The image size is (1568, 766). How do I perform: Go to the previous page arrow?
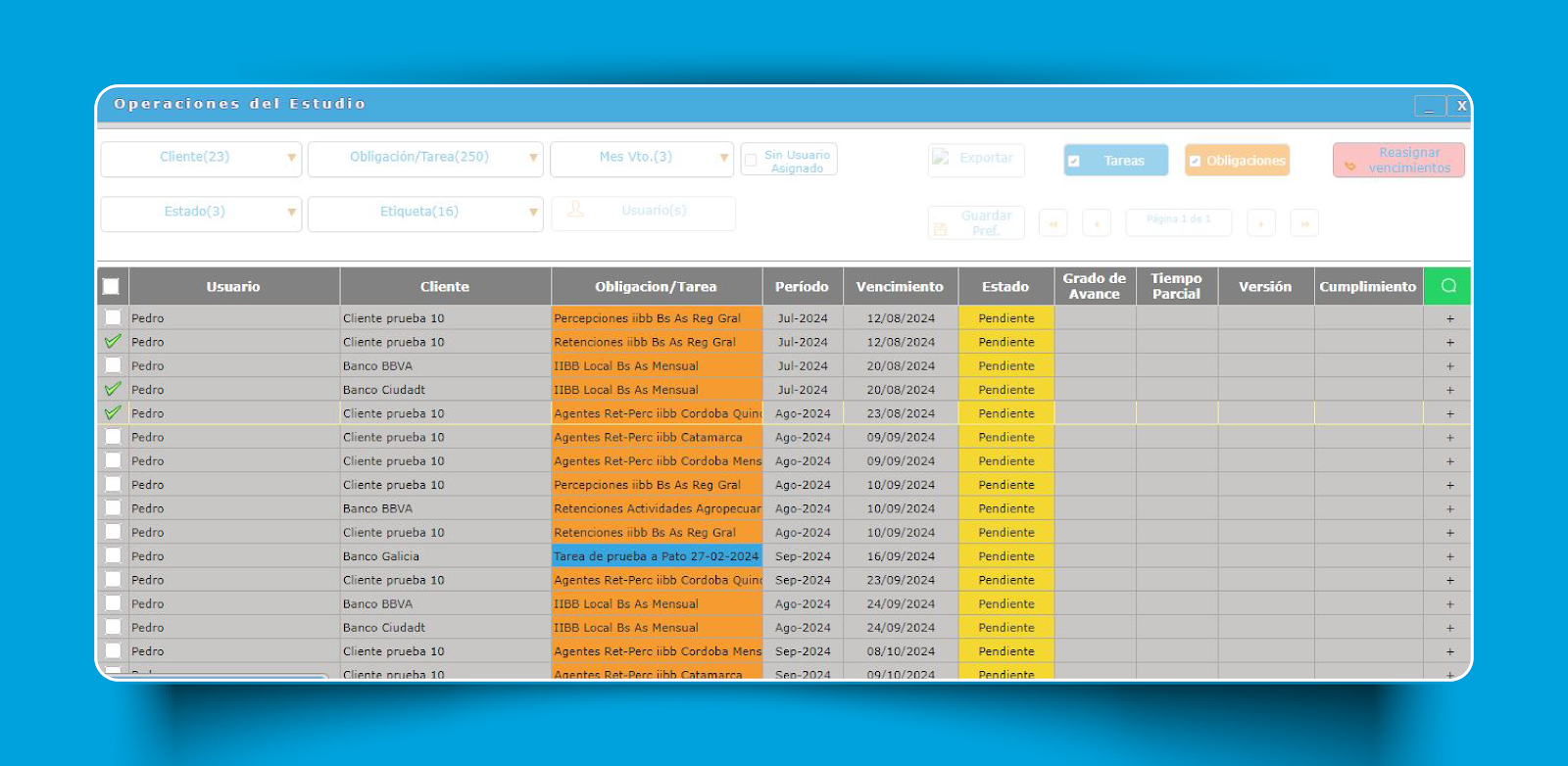1096,223
